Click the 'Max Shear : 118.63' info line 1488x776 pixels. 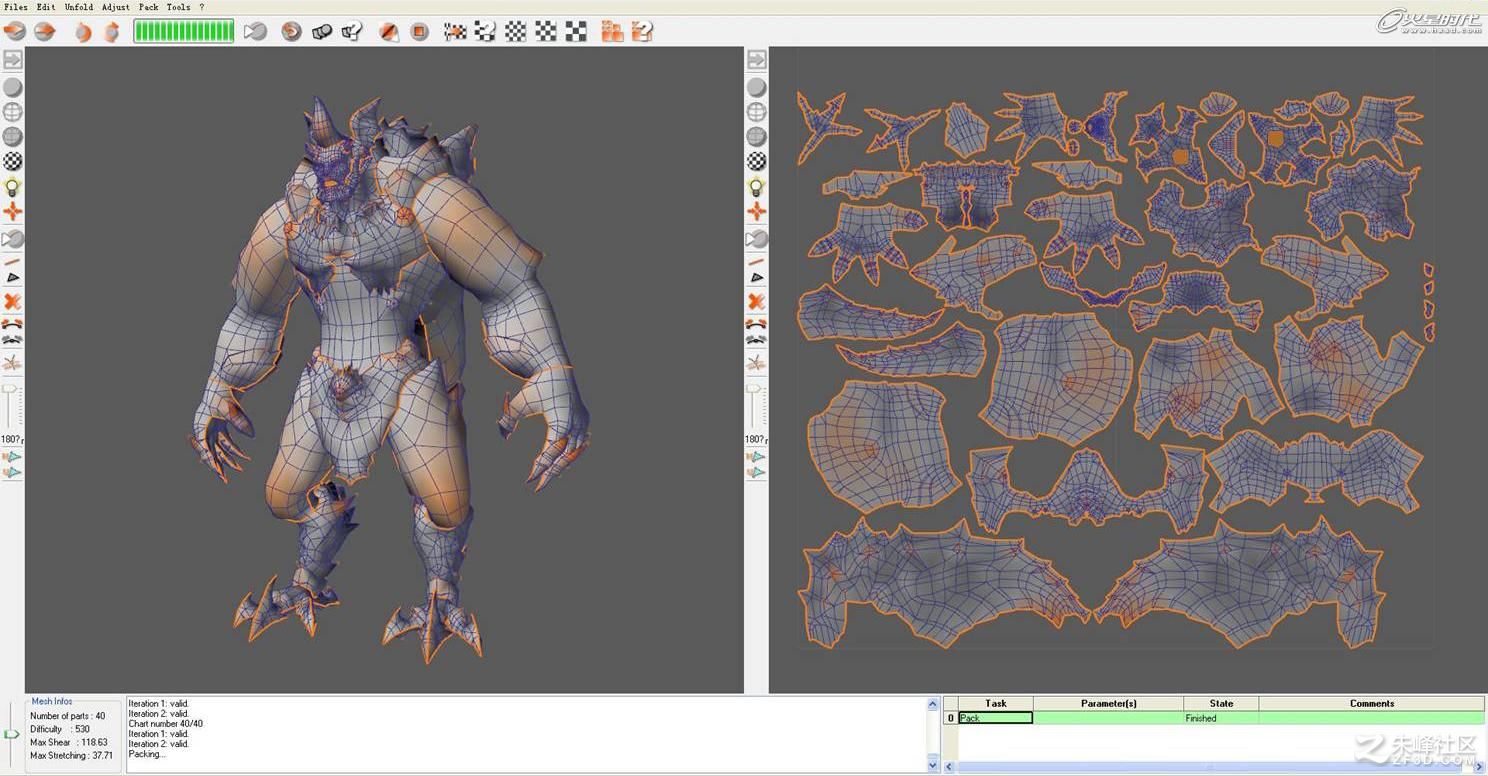point(69,742)
